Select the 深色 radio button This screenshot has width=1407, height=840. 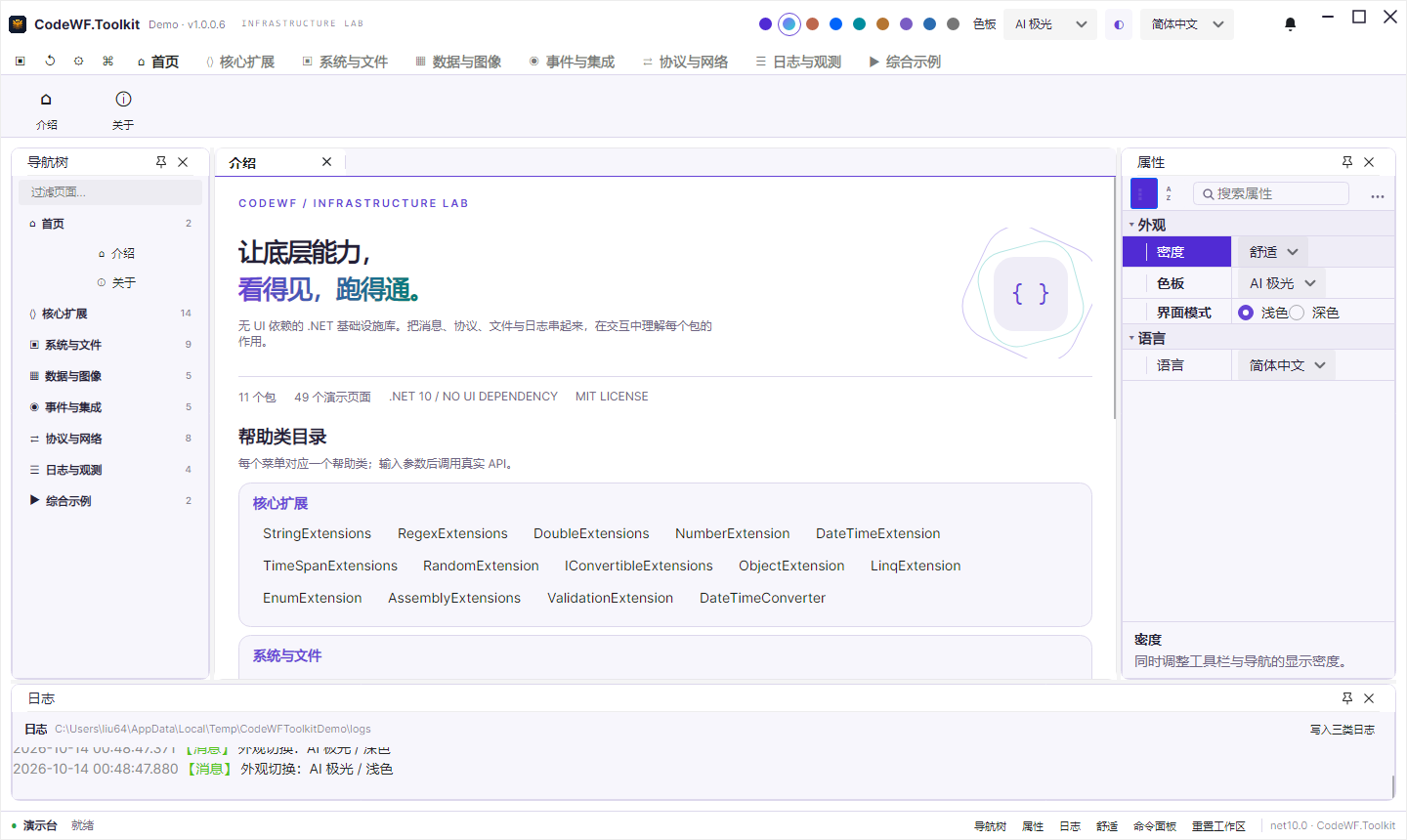click(x=1297, y=313)
